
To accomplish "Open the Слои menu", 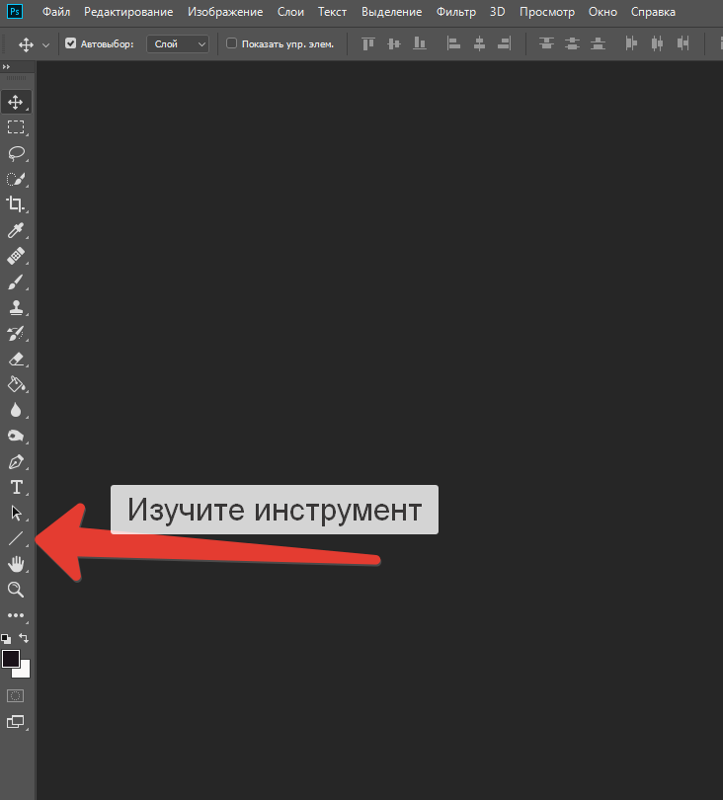I will pos(290,12).
